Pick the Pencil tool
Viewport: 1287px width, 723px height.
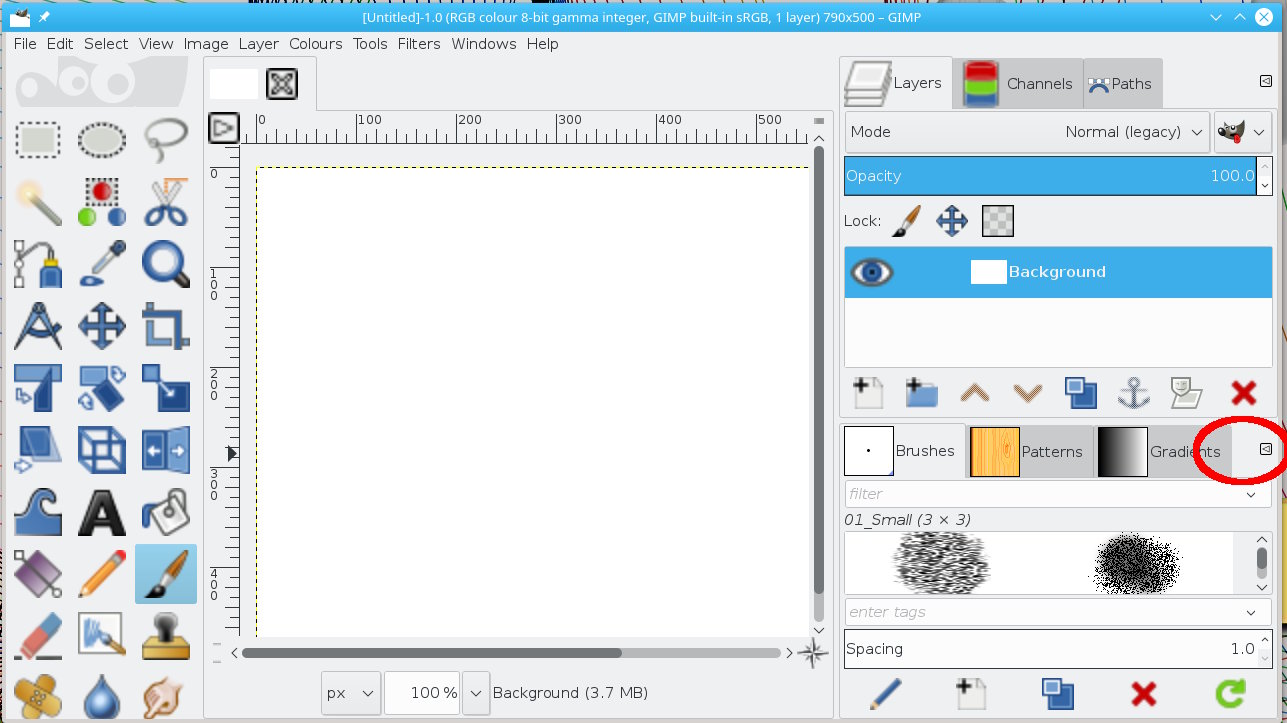tap(102, 574)
